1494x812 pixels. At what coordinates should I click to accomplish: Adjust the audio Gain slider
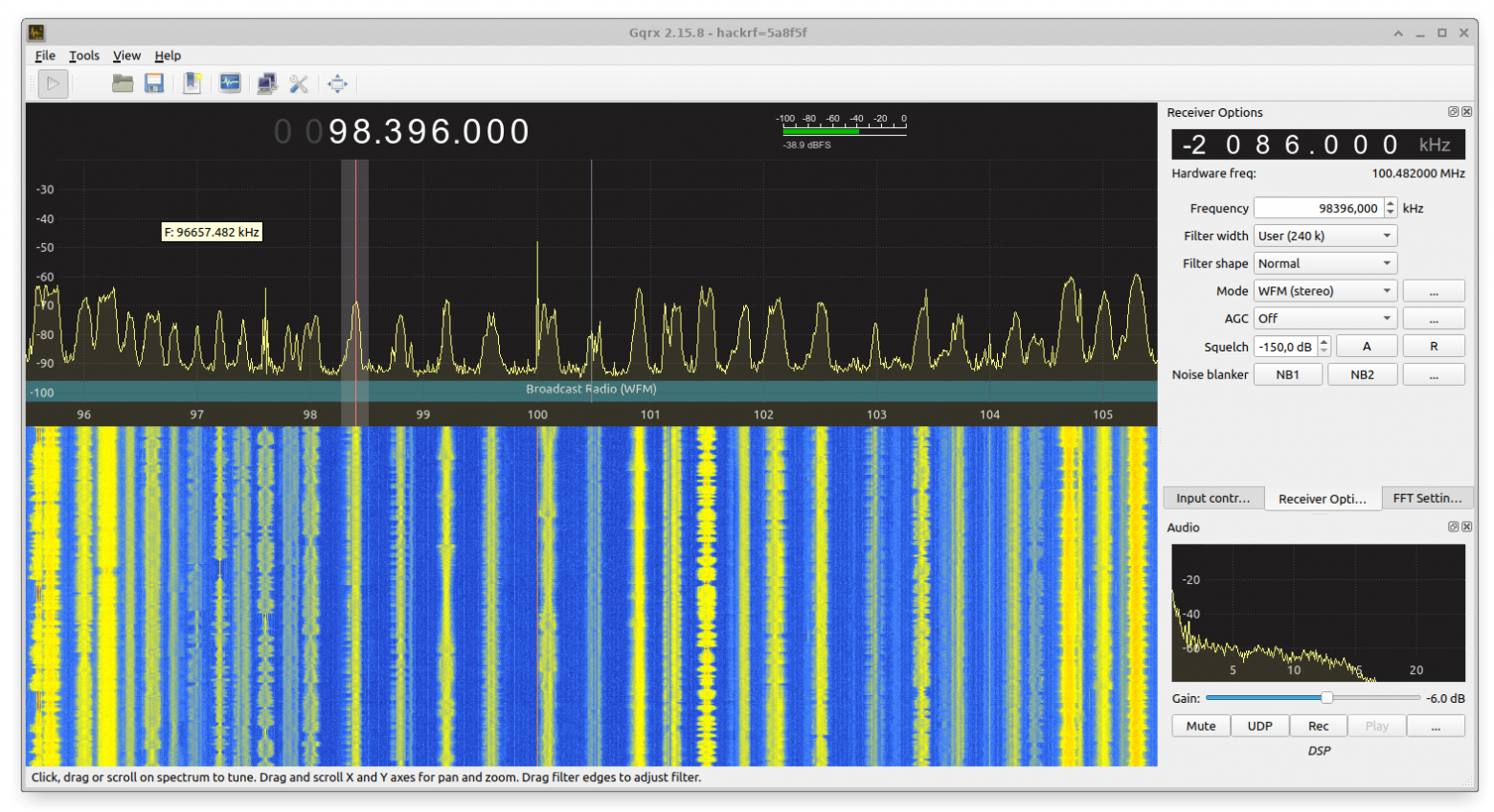[1325, 698]
